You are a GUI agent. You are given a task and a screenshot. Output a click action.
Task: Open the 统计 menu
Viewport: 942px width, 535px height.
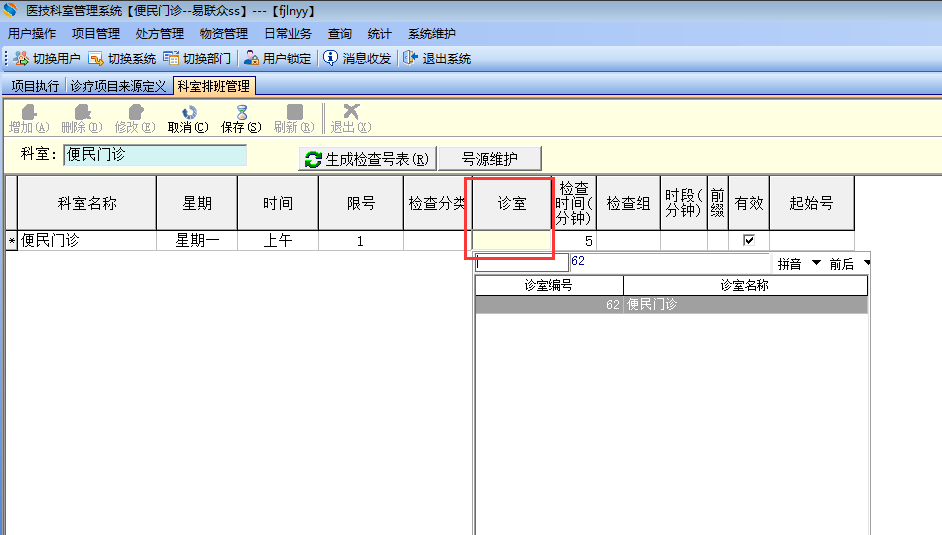380,34
